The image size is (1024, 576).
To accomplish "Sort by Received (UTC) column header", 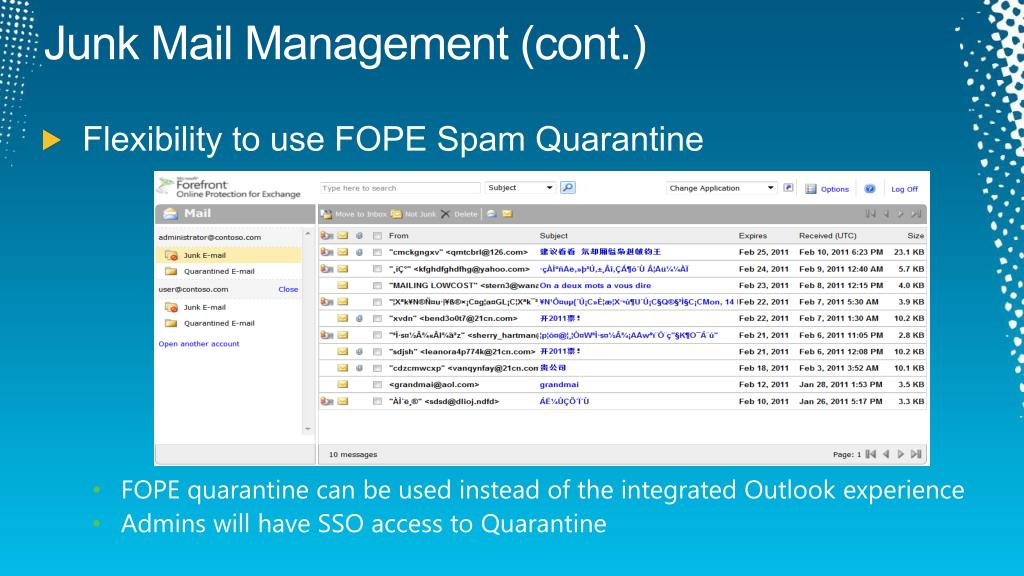I will (x=827, y=236).
